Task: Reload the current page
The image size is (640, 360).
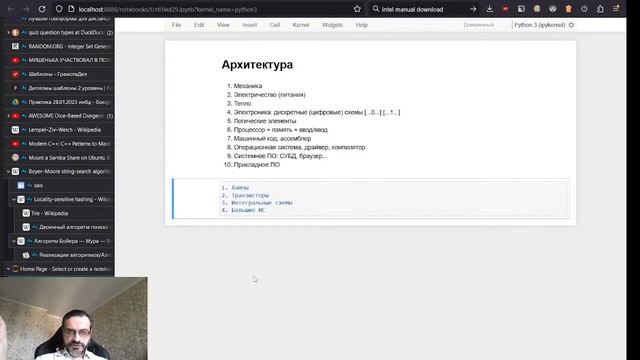Action: (42, 9)
